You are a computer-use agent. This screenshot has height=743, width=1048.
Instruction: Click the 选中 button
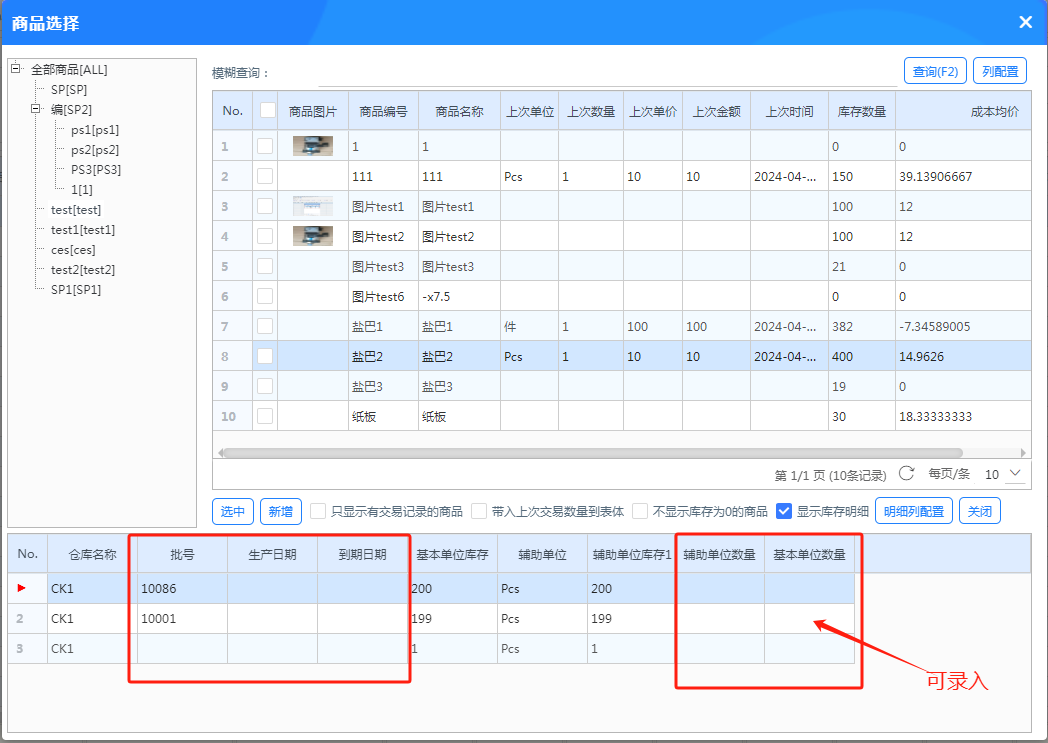pos(233,511)
